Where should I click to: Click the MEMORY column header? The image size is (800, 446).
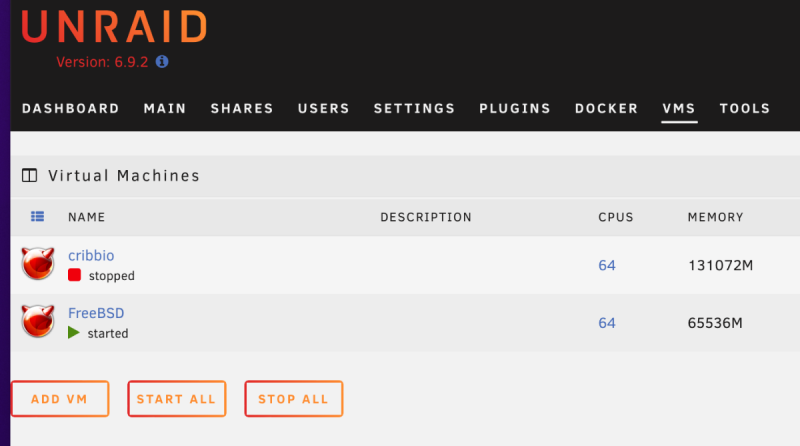(715, 217)
